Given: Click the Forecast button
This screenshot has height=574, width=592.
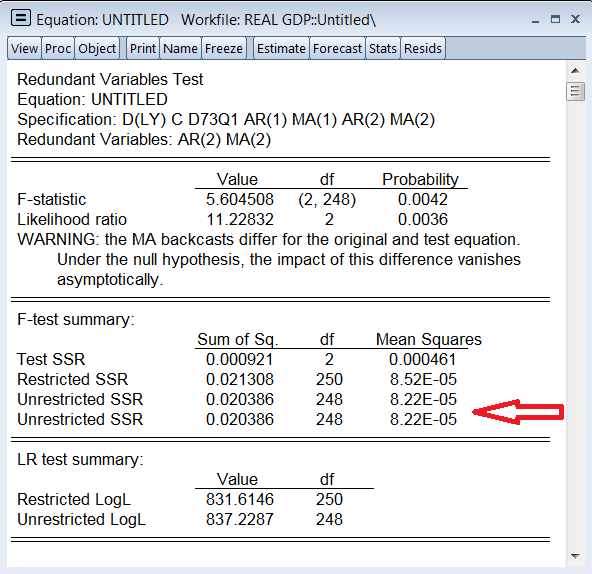Looking at the screenshot, I should (x=337, y=48).
